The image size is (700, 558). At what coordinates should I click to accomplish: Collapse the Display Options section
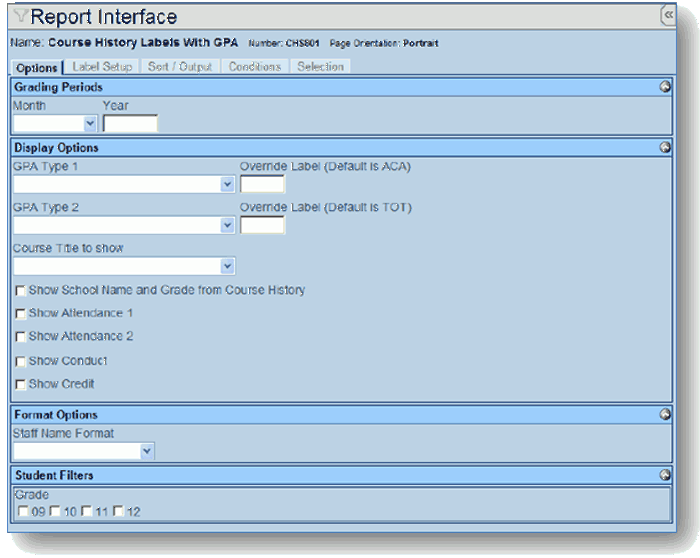coord(665,147)
